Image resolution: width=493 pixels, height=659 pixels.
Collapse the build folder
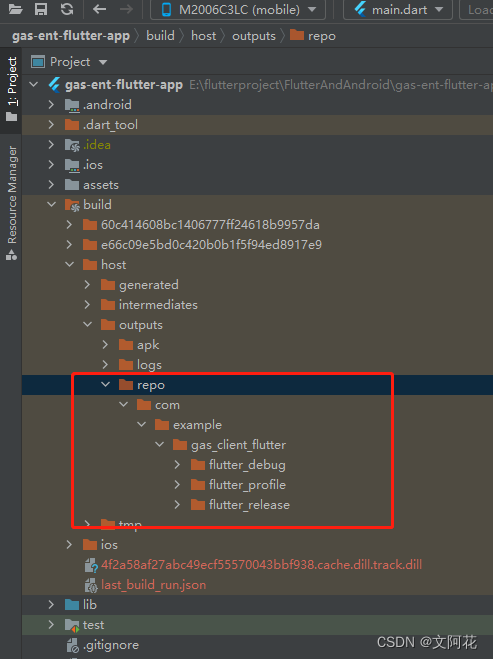coord(51,204)
